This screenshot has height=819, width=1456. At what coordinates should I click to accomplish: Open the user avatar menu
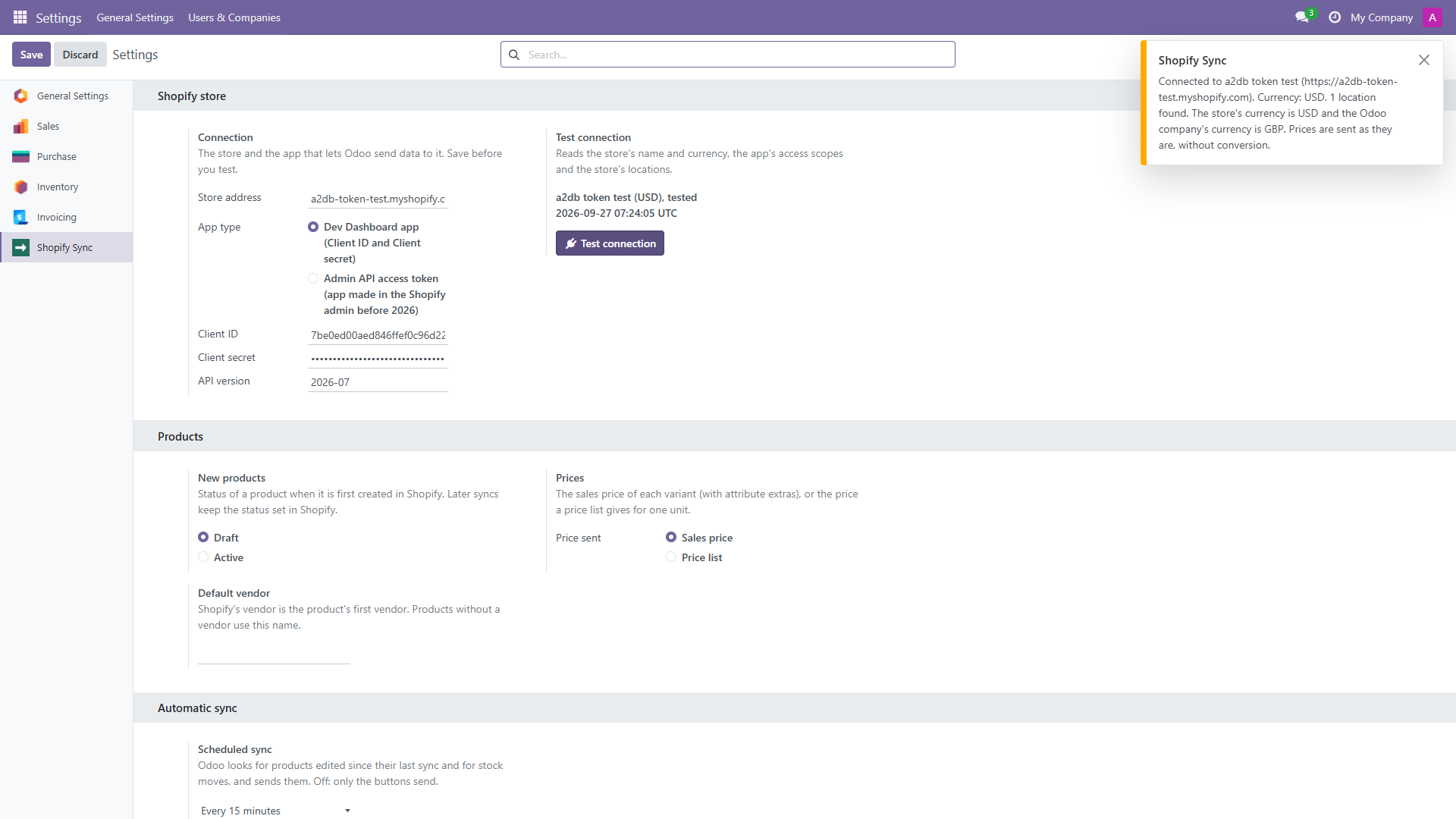1432,17
